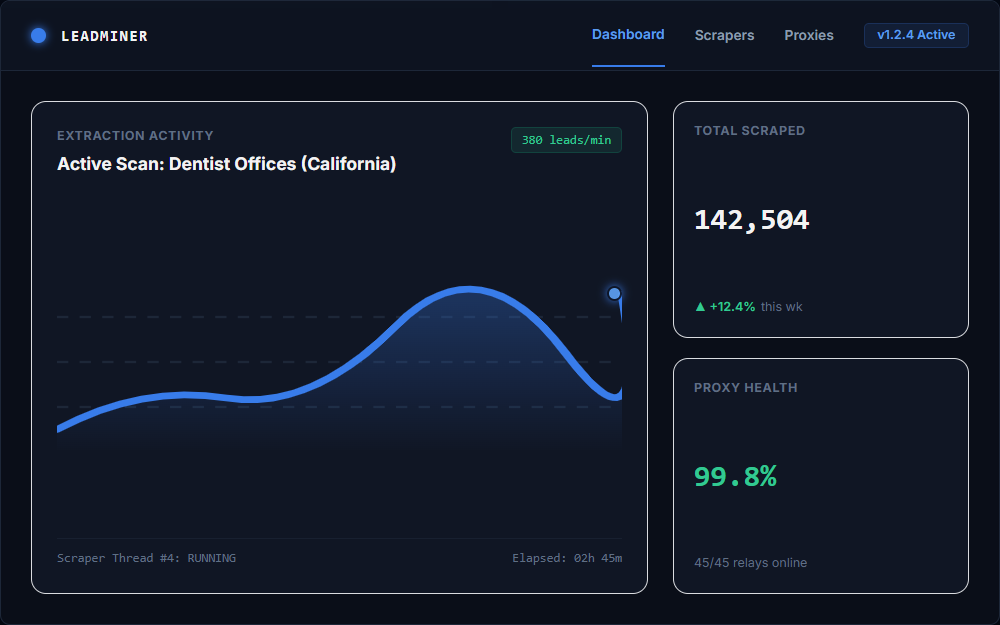
Task: Click the glowing data point on chart
Action: click(x=614, y=293)
